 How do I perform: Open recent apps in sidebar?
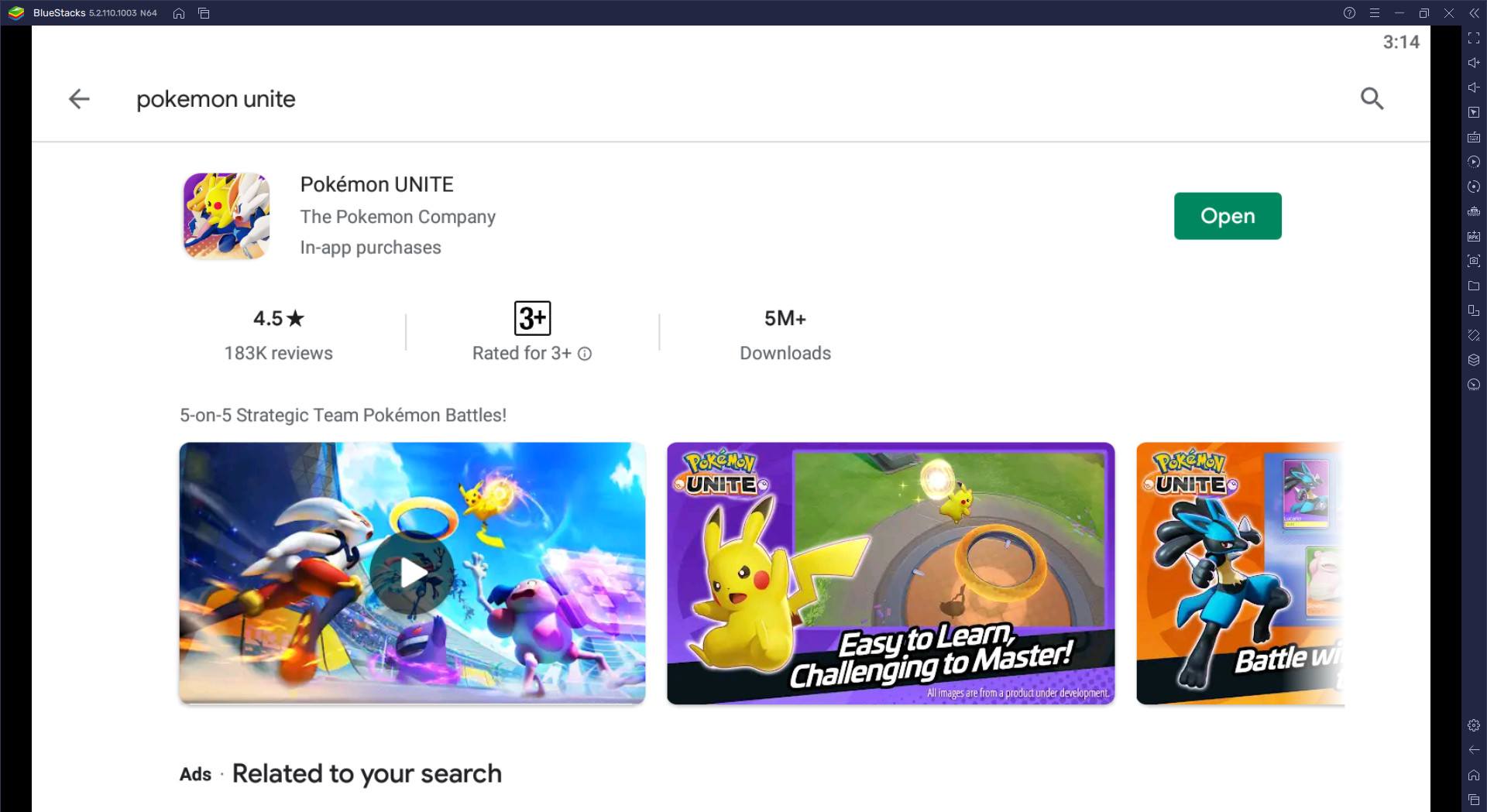pyautogui.click(x=1474, y=800)
